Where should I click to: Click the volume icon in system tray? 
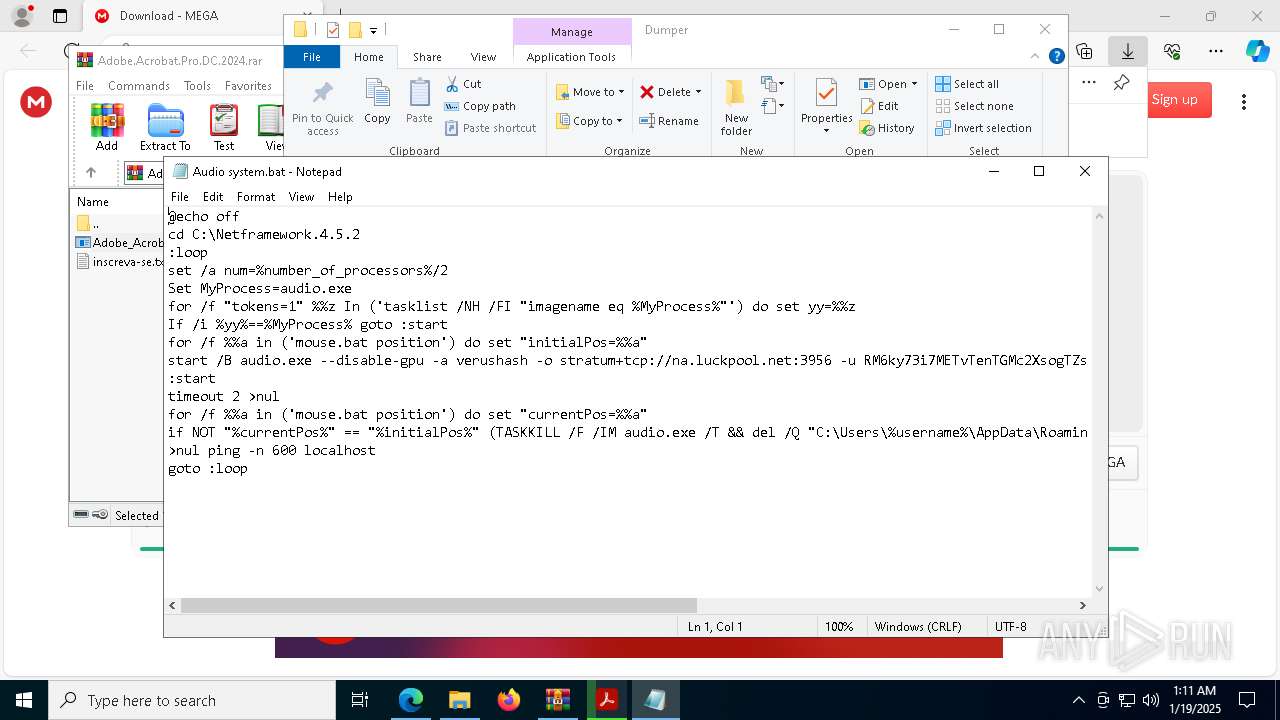(x=1151, y=700)
